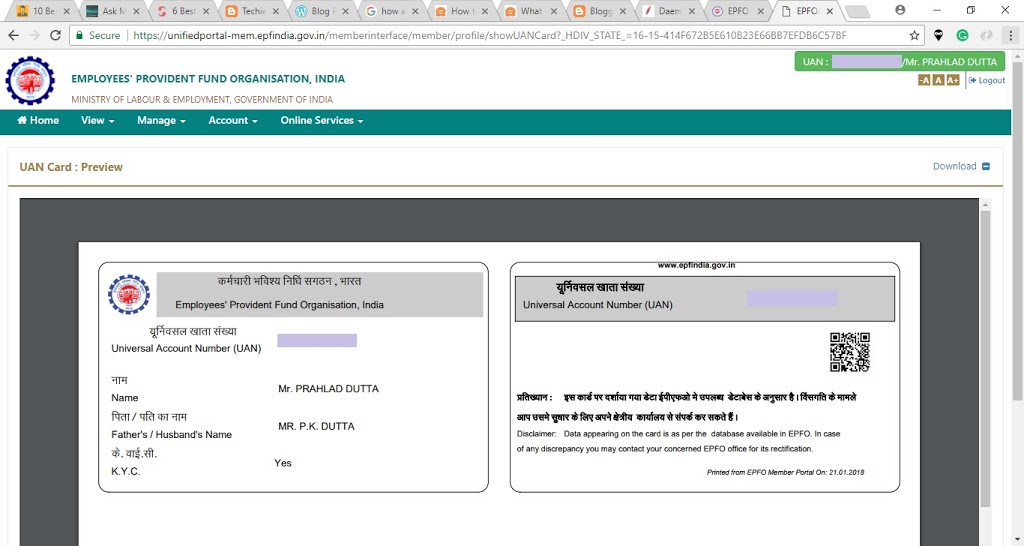This screenshot has width=1024, height=546.
Task: Close the '10 Be' browser tab
Action: point(66,11)
